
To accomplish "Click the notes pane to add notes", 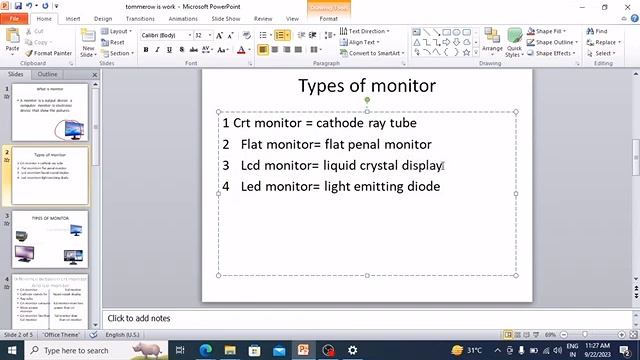I will [367, 318].
